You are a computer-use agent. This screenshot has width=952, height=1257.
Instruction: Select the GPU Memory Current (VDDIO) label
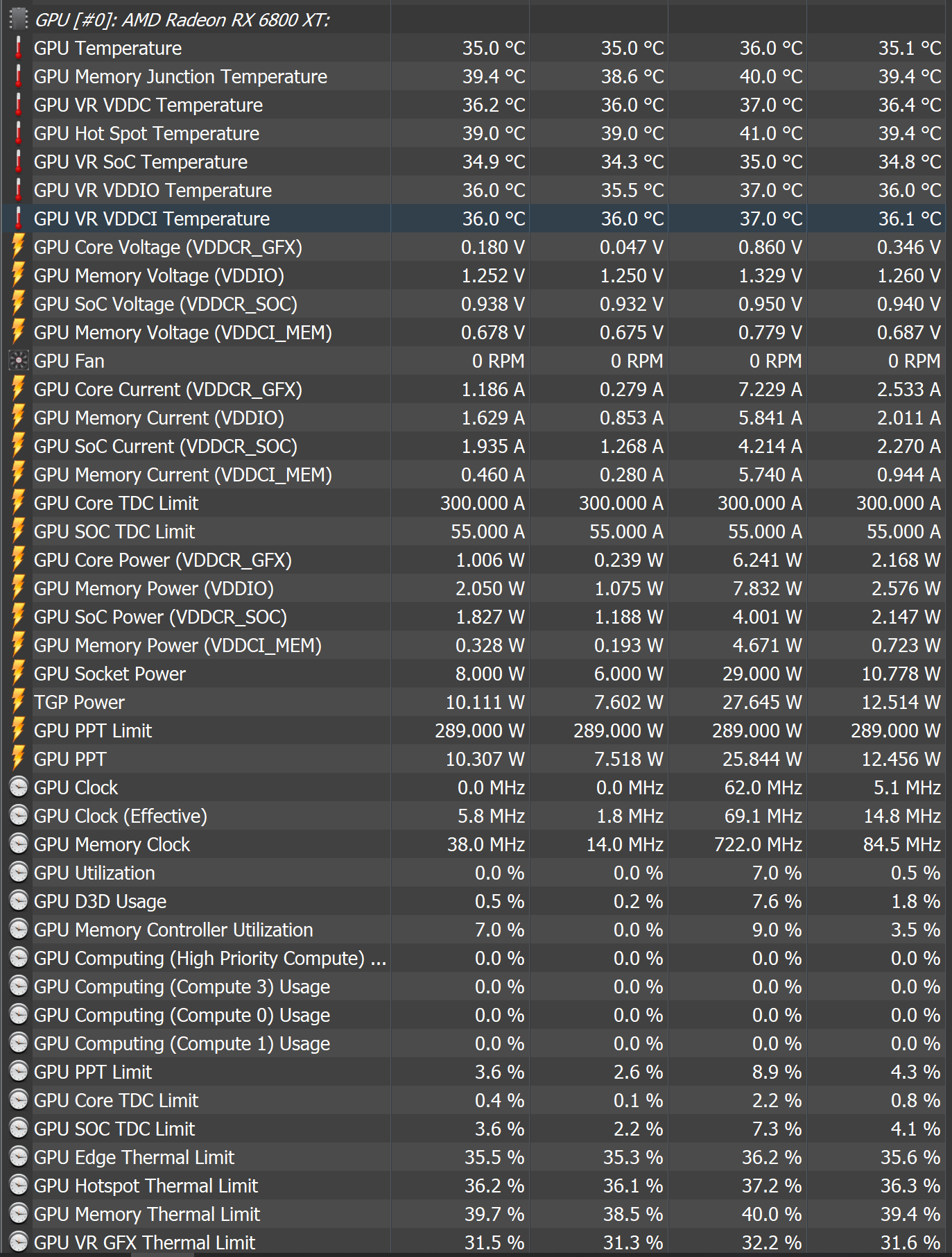(159, 418)
